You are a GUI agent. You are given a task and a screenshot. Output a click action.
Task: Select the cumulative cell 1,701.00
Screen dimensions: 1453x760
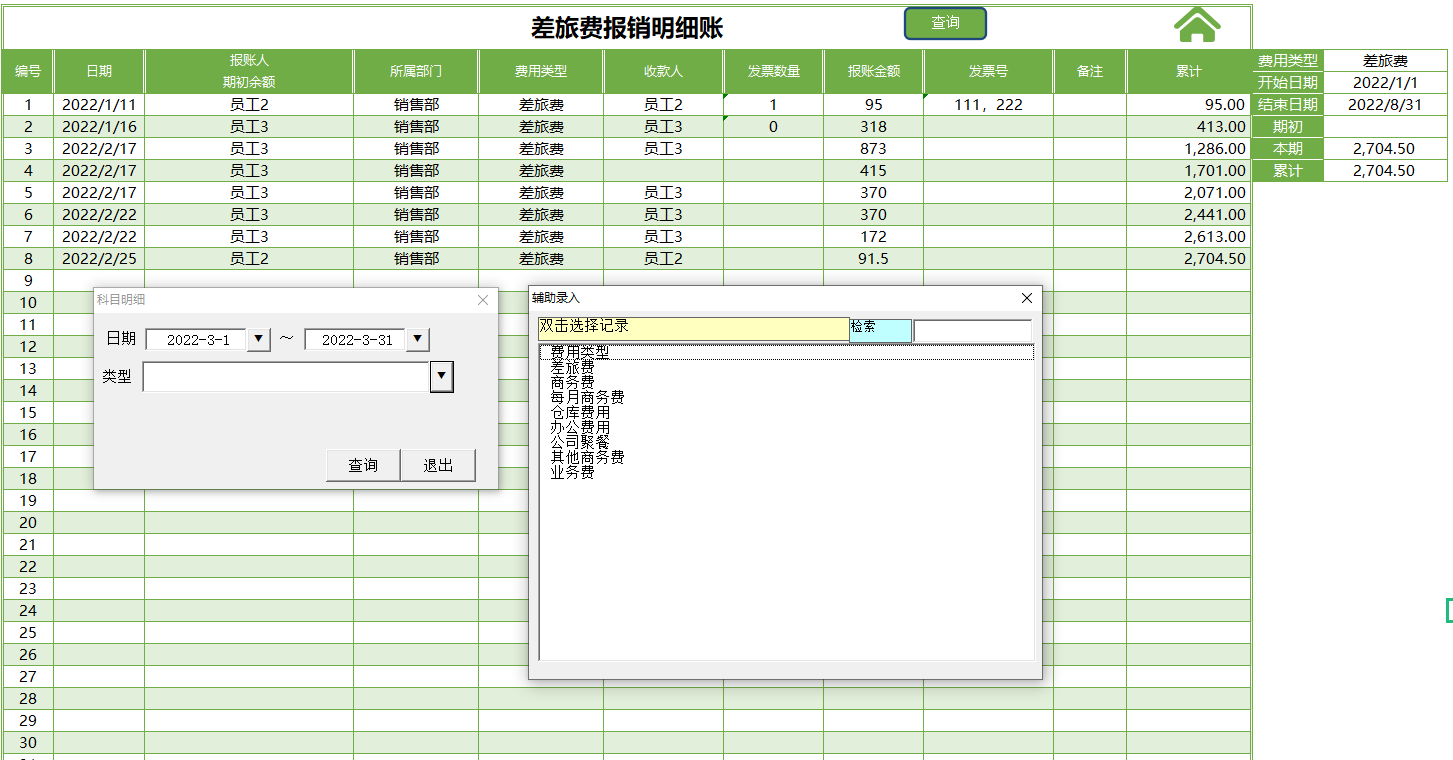pos(1188,170)
